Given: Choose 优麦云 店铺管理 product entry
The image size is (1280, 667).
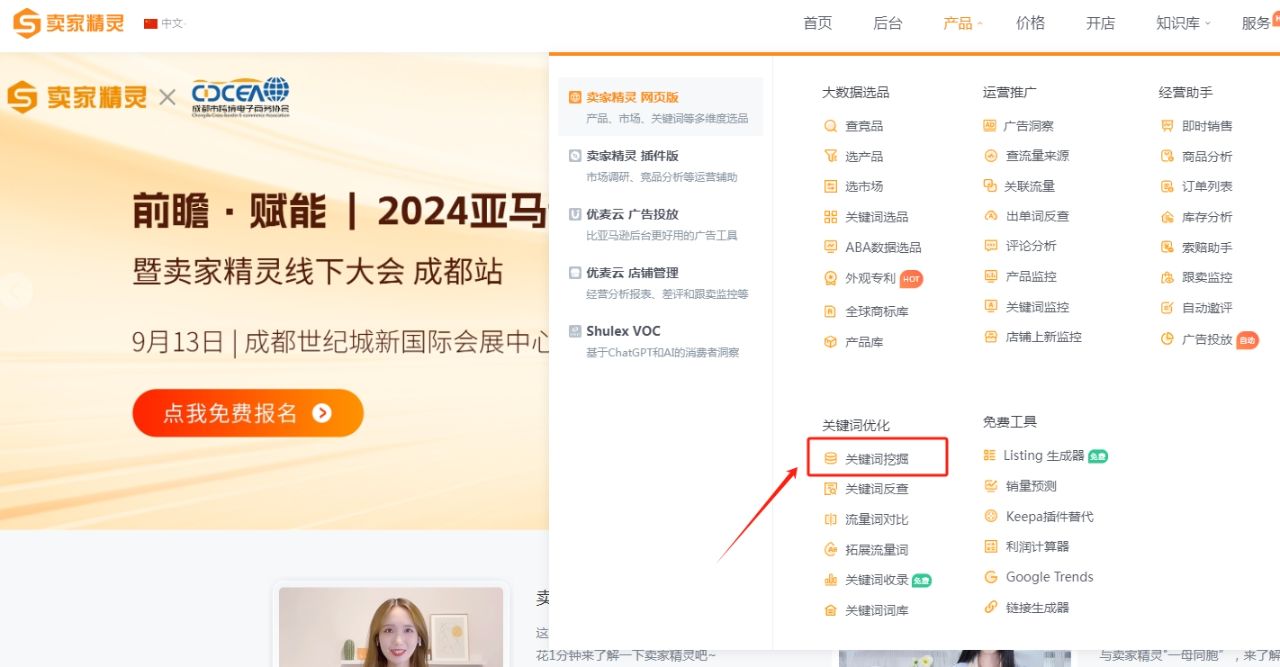Looking at the screenshot, I should [x=660, y=283].
